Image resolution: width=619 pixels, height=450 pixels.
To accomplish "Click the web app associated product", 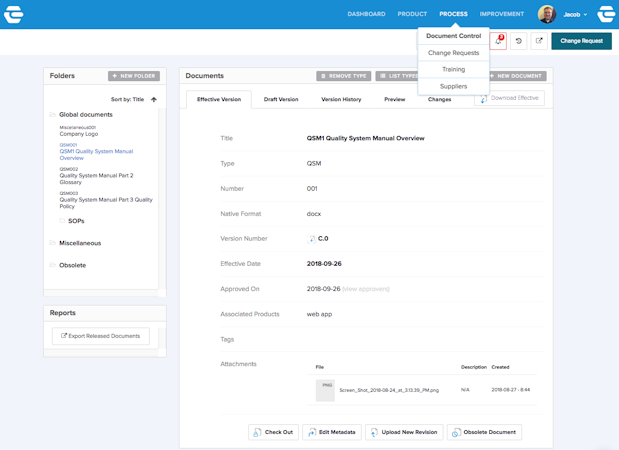I will 319,314.
